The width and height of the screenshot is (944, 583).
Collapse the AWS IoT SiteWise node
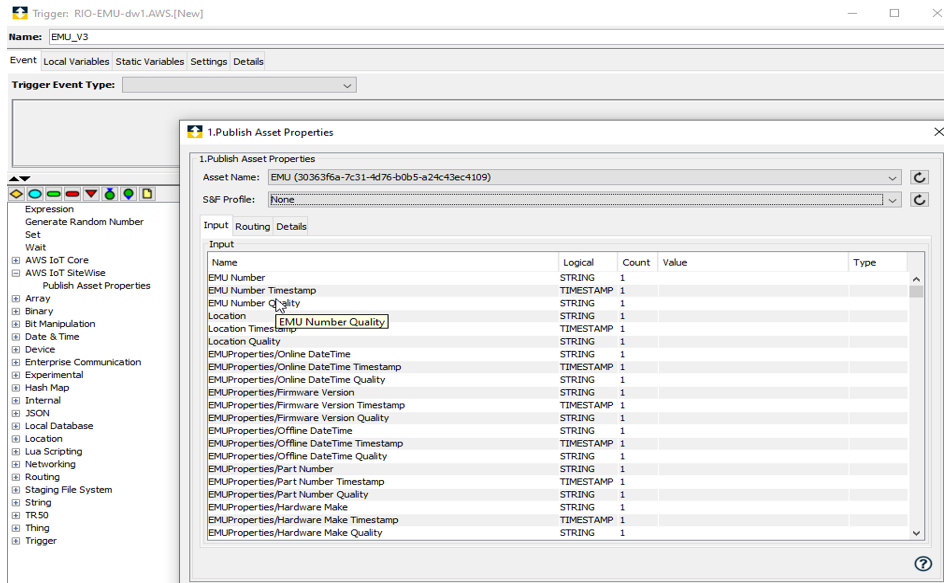point(16,273)
